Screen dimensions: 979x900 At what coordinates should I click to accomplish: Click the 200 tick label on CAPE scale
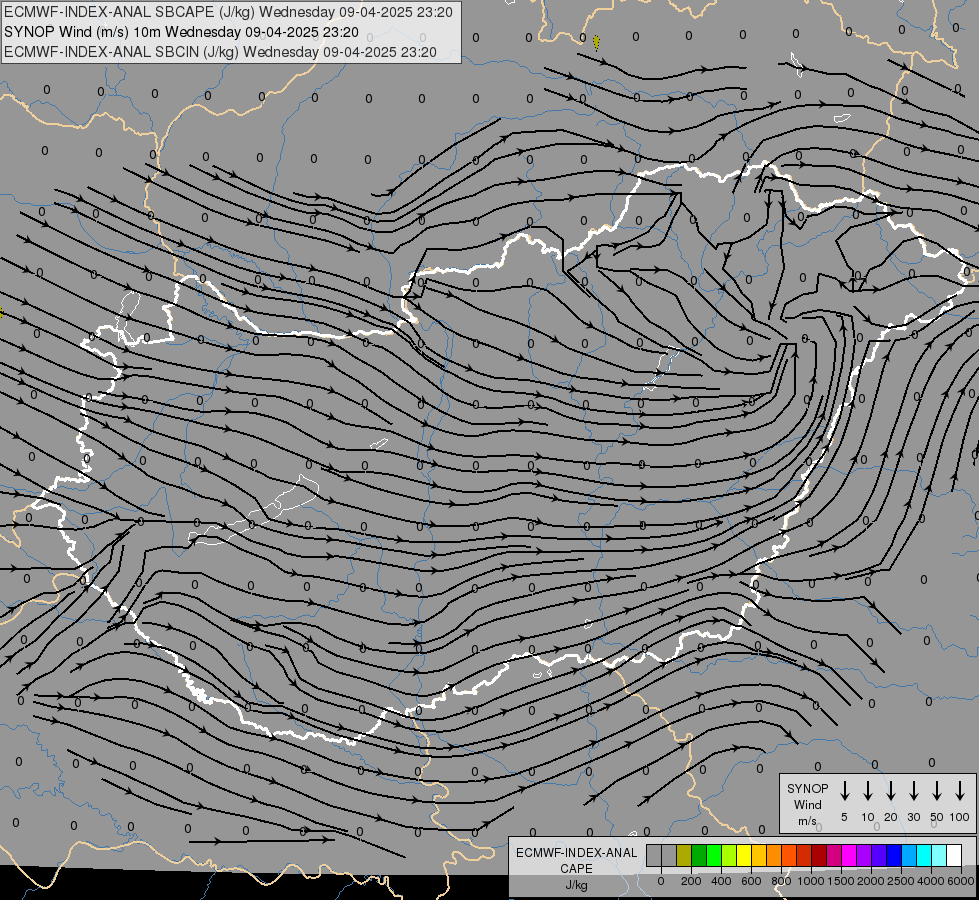[x=691, y=881]
